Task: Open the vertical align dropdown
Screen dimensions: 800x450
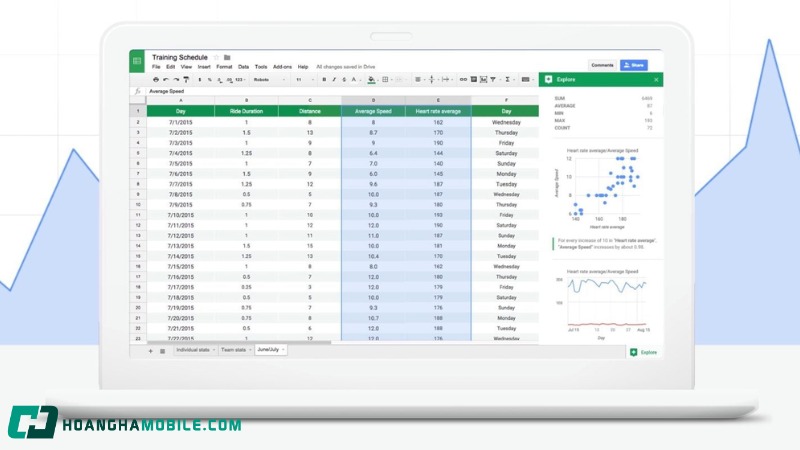Action: [432, 80]
